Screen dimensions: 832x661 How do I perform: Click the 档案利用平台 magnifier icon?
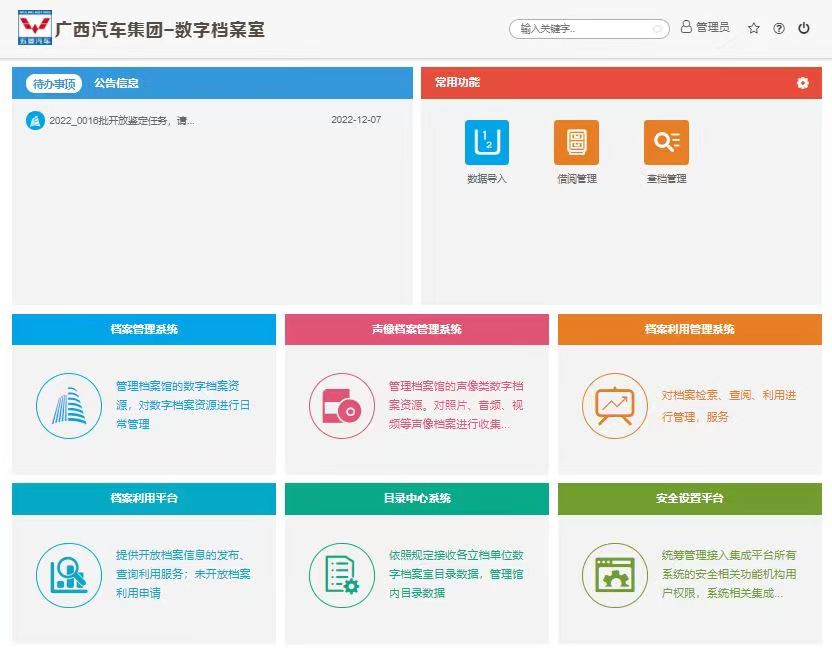point(69,574)
